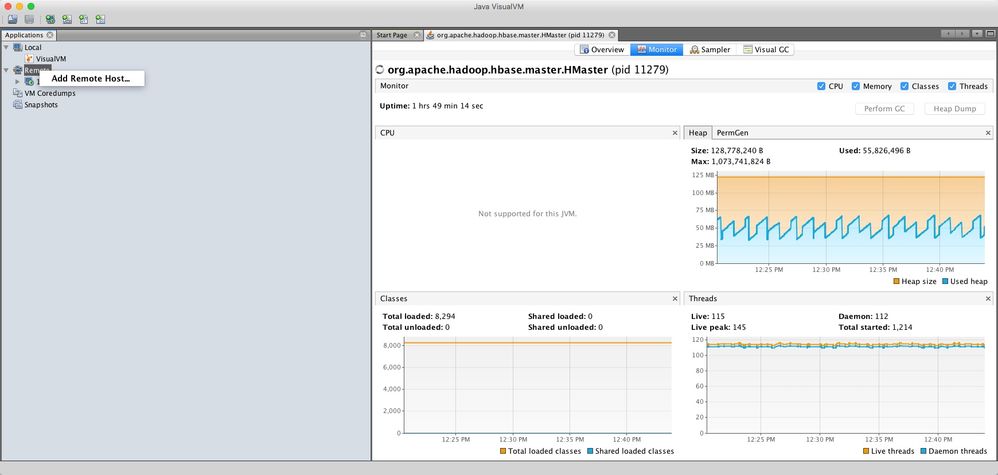998x475 pixels.
Task: Uncheck the Memory checkbox
Action: pyautogui.click(x=856, y=86)
